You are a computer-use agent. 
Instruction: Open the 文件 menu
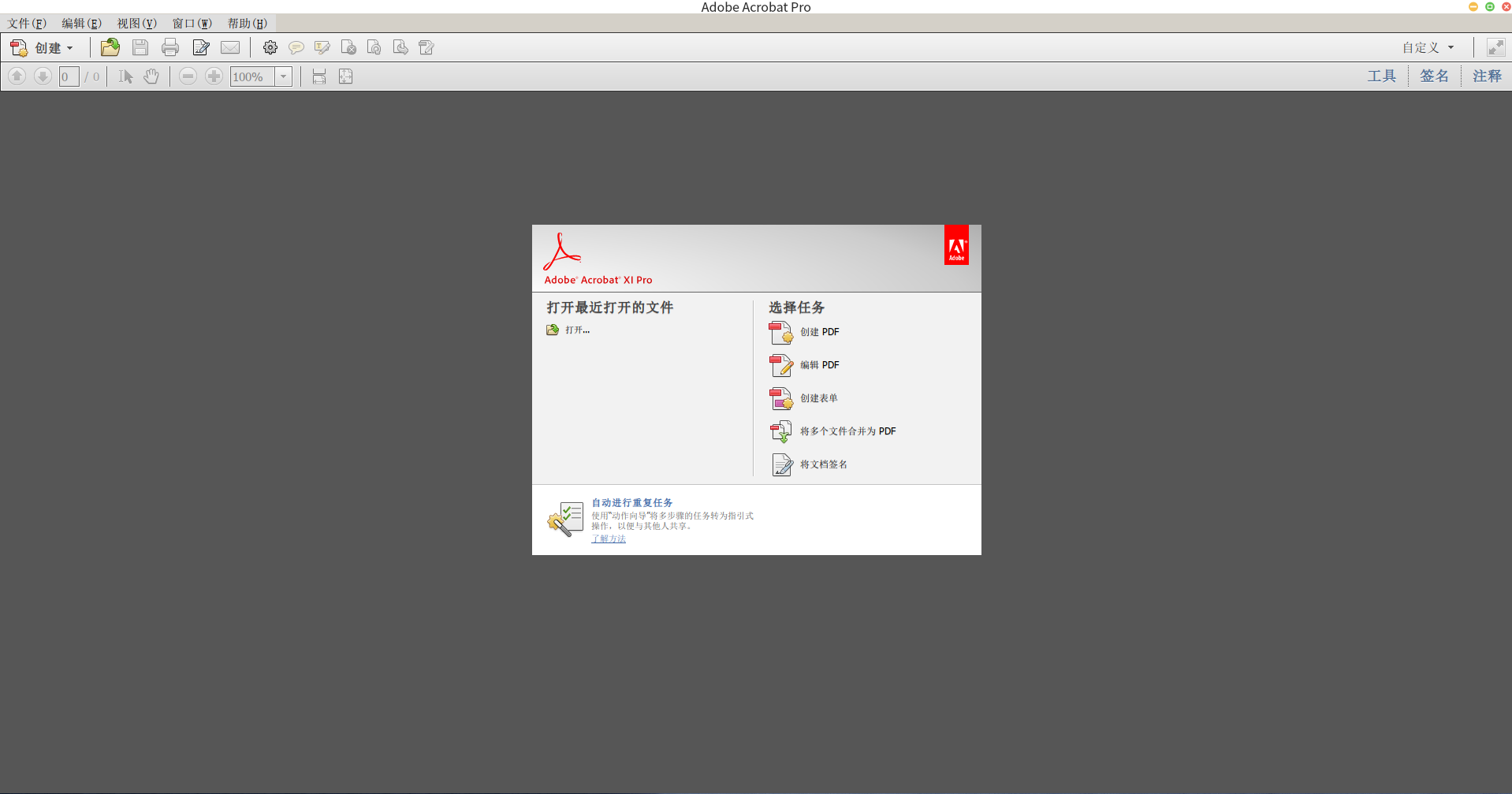click(25, 23)
